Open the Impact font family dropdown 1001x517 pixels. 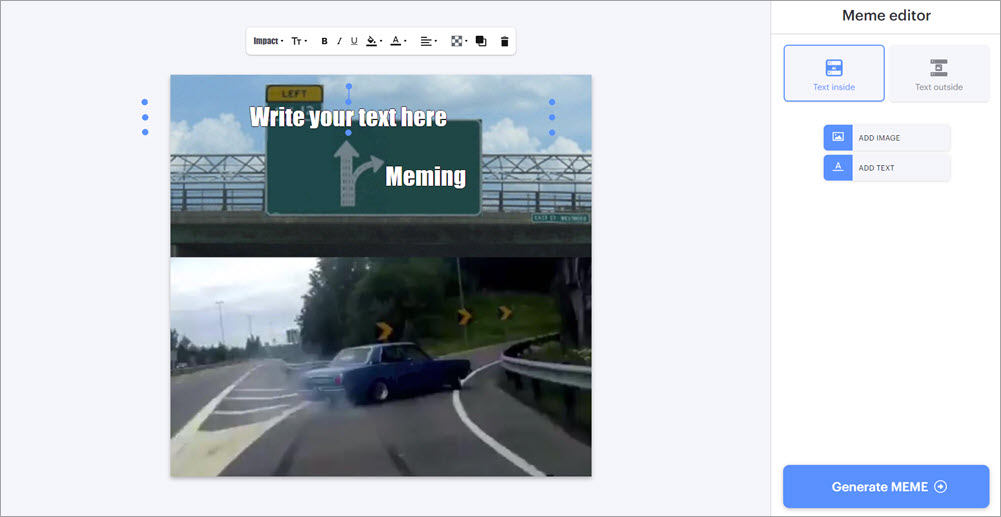[x=268, y=41]
